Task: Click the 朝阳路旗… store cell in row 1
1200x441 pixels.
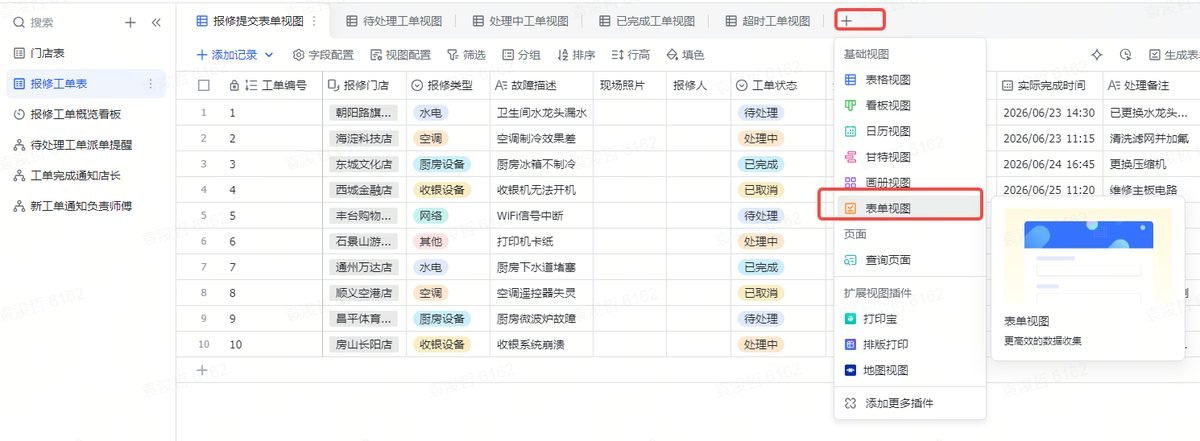Action: click(364, 113)
